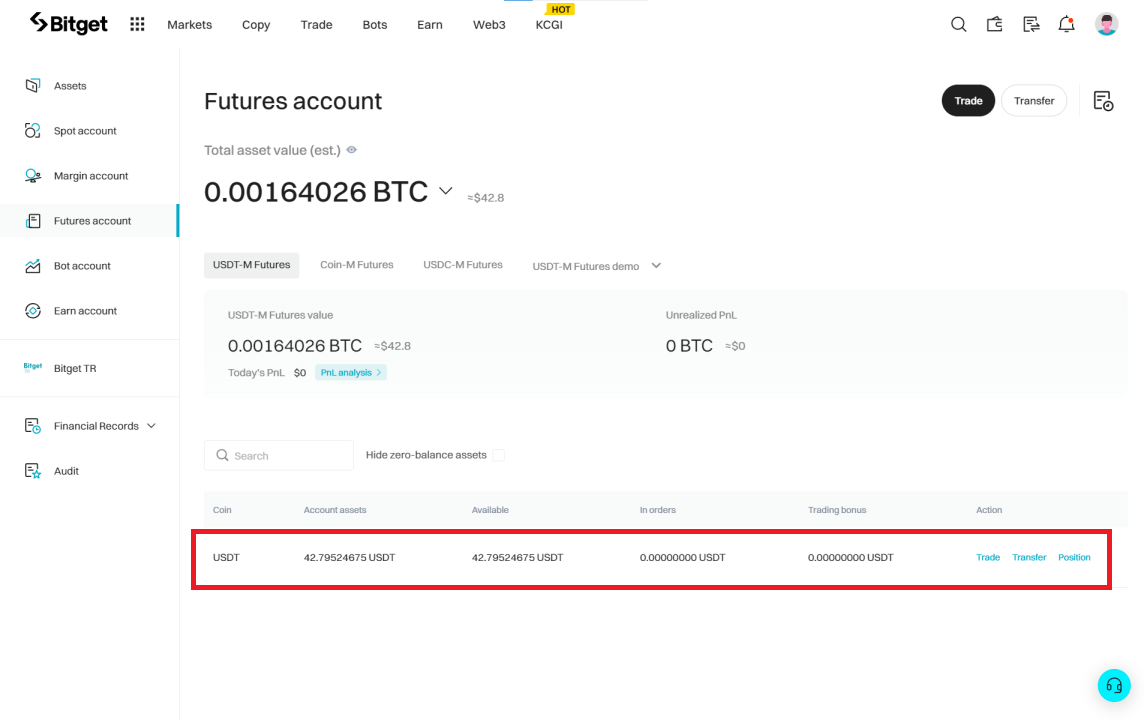
Task: Click the Bot account sidebar icon
Action: pos(33,266)
